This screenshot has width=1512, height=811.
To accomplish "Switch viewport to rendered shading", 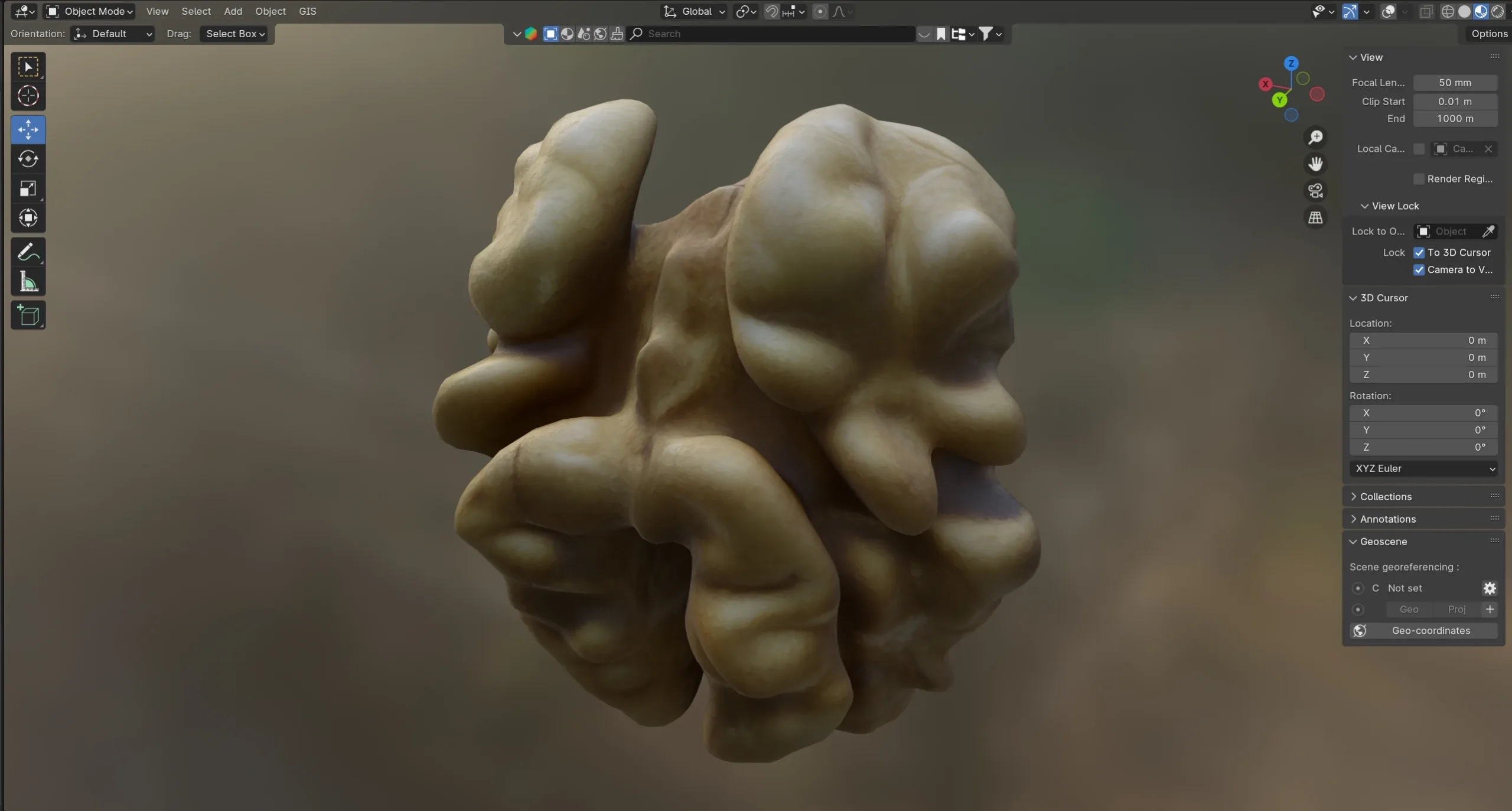I will click(x=1498, y=11).
